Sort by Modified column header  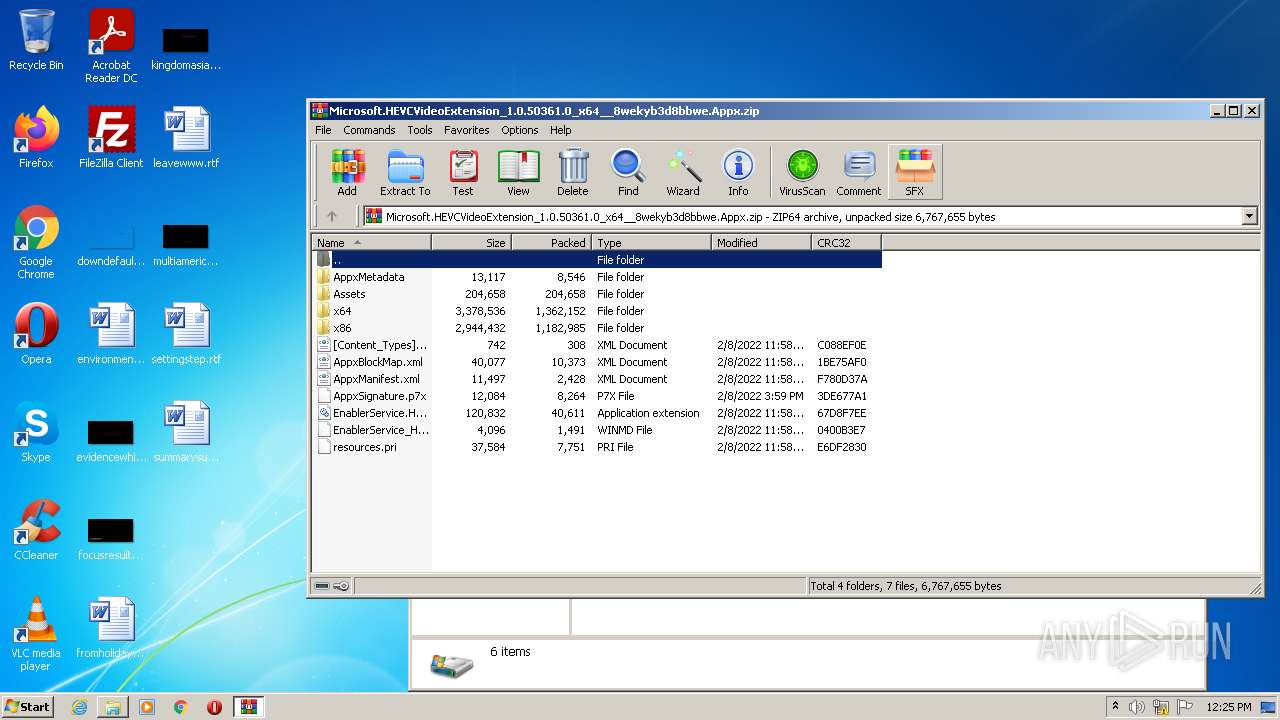coord(762,242)
